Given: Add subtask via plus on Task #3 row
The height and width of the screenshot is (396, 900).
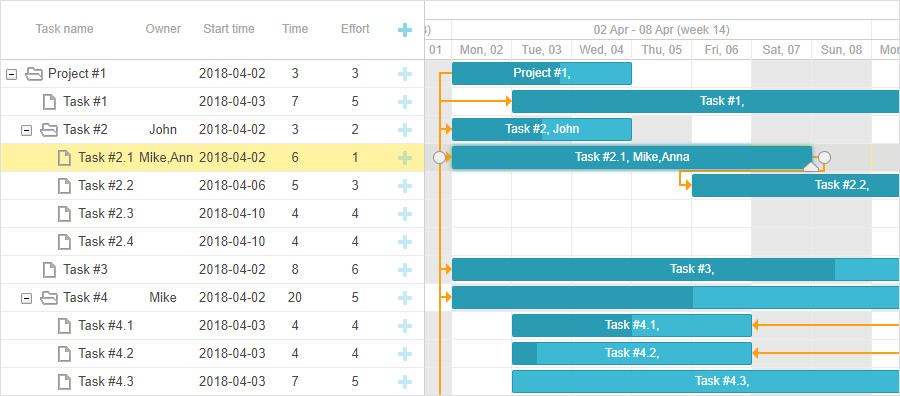Looking at the screenshot, I should tap(405, 270).
